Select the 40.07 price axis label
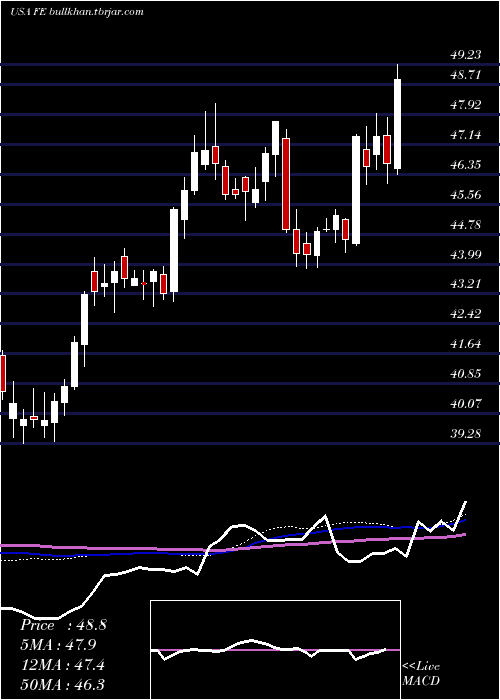The image size is (500, 700). pyautogui.click(x=466, y=403)
